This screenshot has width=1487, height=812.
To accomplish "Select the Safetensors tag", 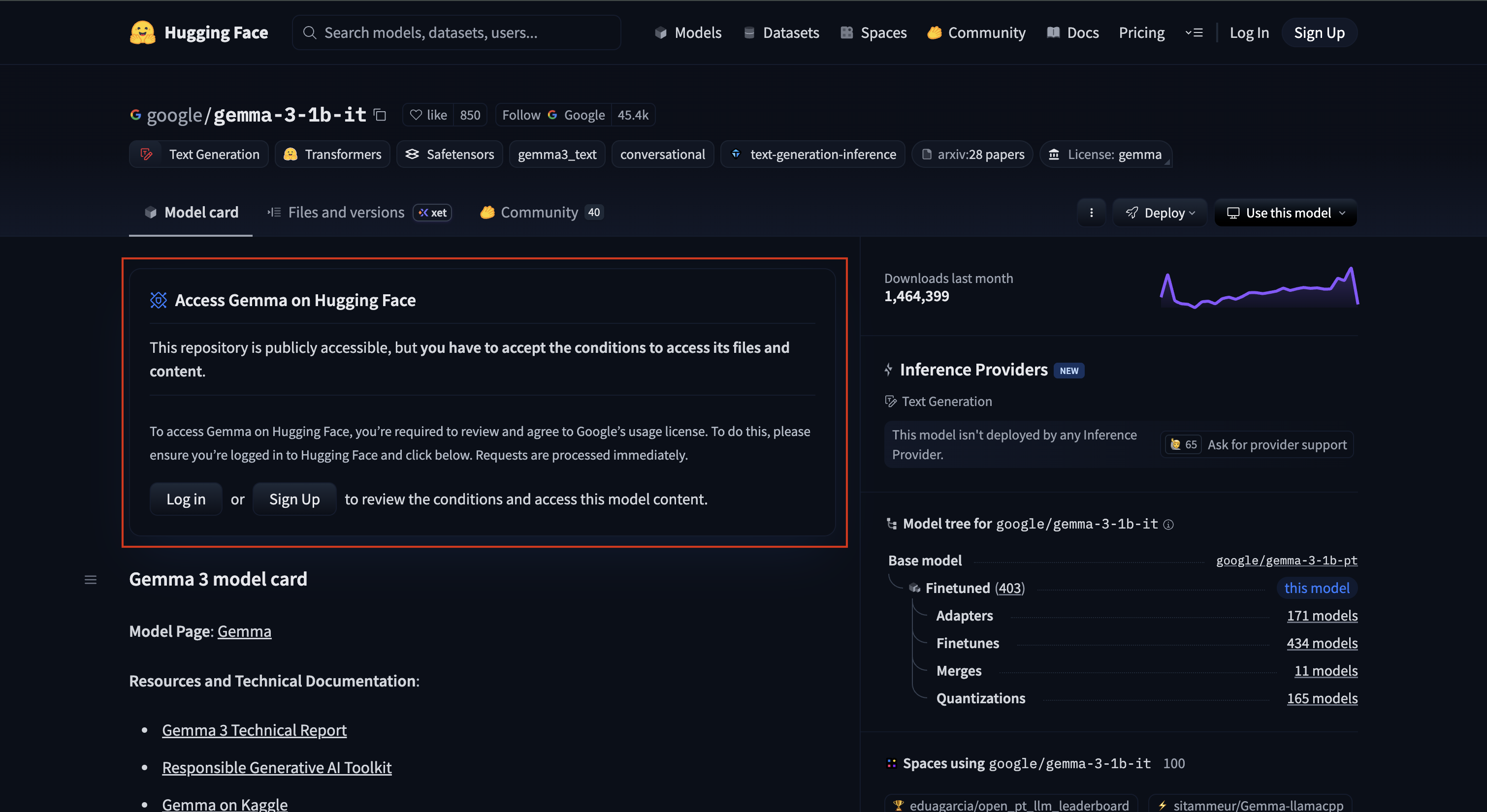I will pos(449,154).
